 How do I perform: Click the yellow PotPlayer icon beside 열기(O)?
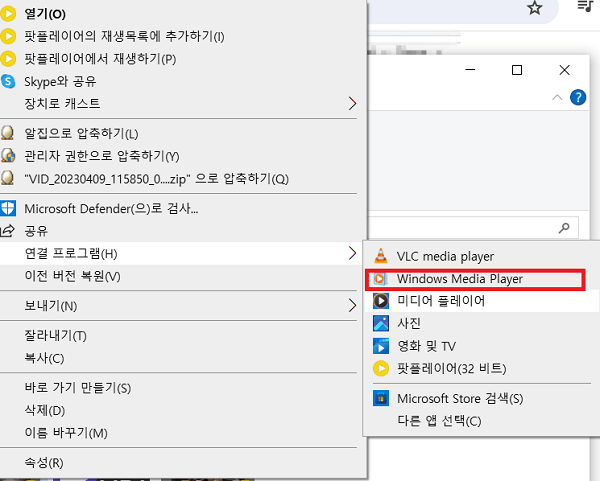8,14
